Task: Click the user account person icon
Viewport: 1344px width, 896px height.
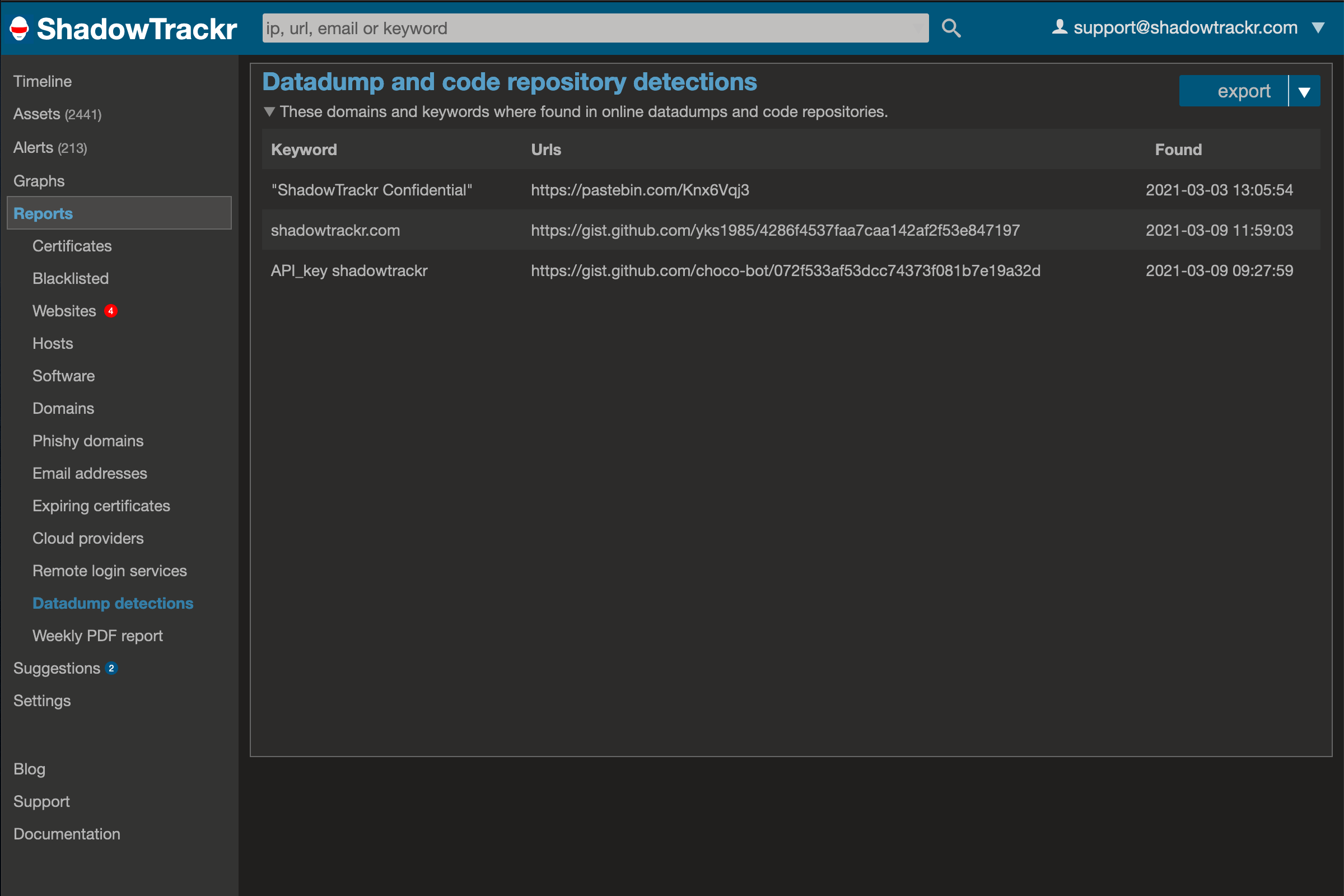Action: (x=1060, y=26)
